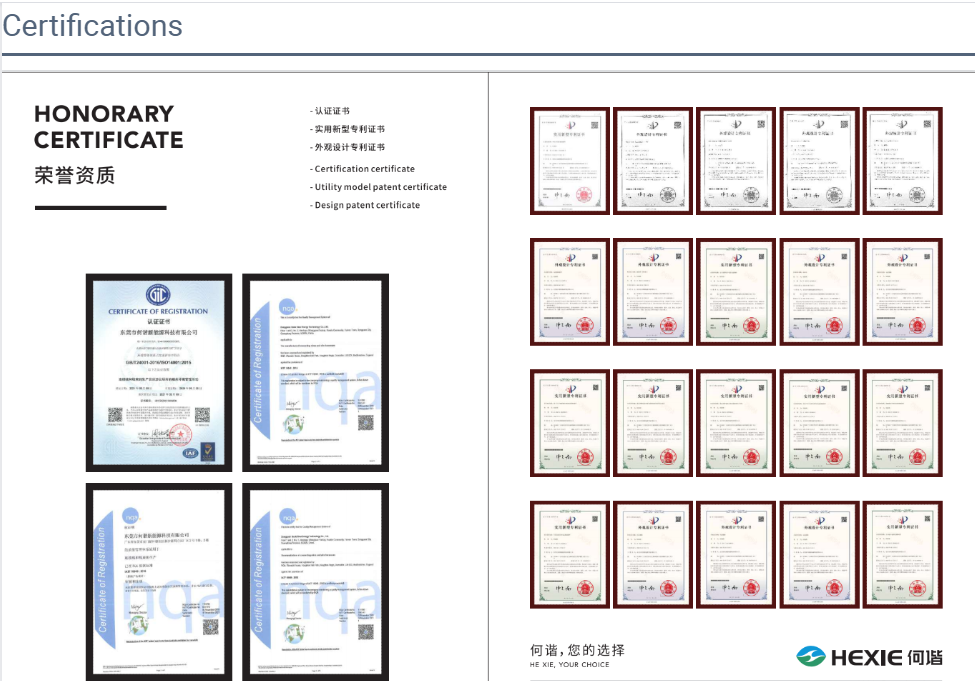Click the QR code on the upper-right large certificate
This screenshot has width=975, height=681.
coord(365,422)
